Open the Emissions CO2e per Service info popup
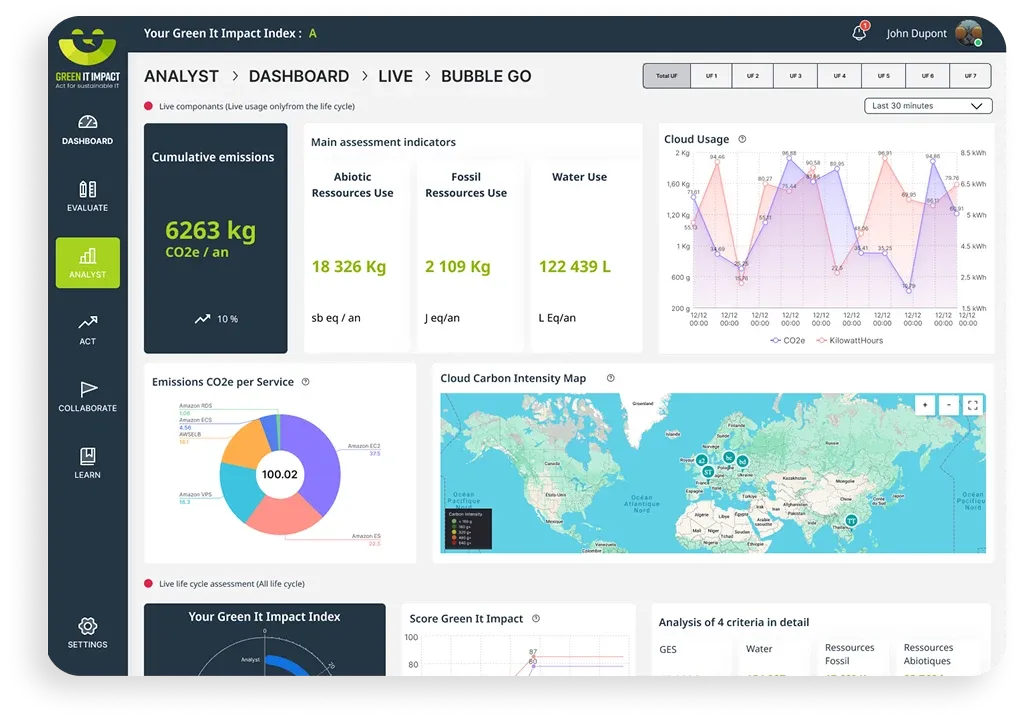Screen dimensions: 1020x719 coord(306,382)
